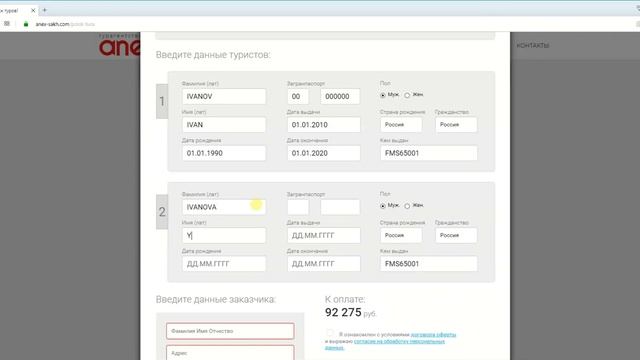Click the customer Фамилия Имя Отчество field
The image size is (640, 360).
(x=230, y=331)
